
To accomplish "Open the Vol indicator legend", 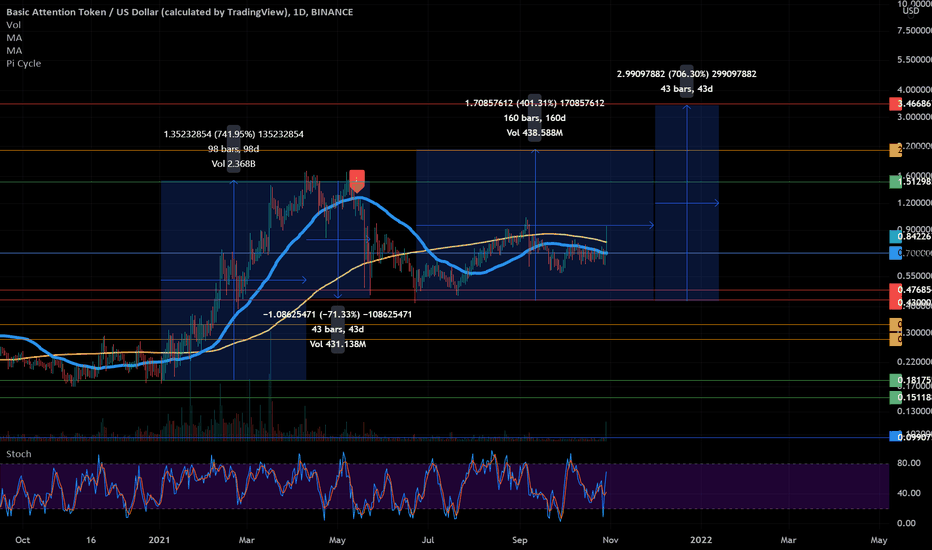I will 14,25.
